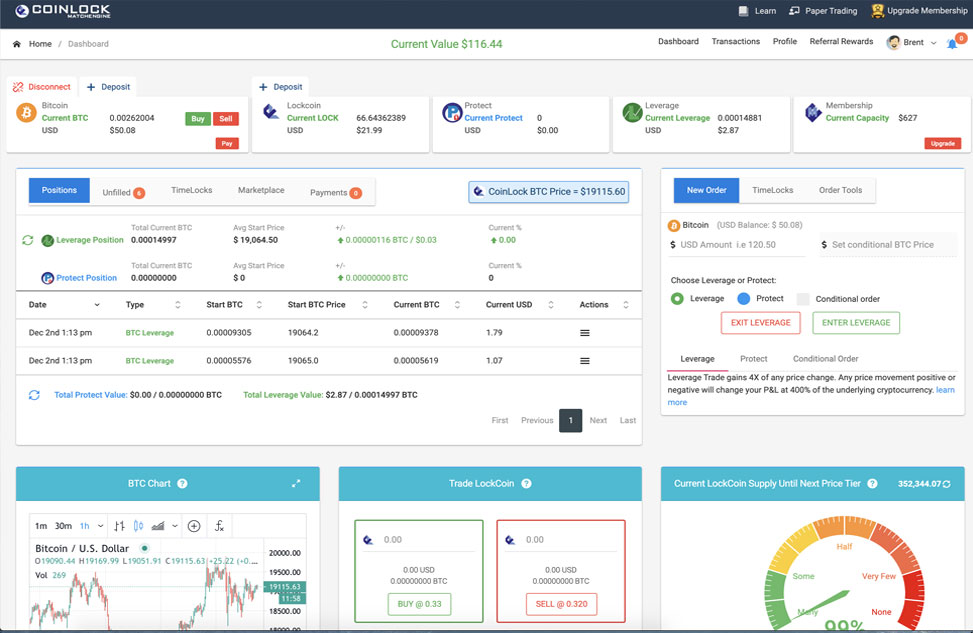Screen dimensions: 973x633
Task: Open help for LockCoin Supply tier
Action: tap(872, 483)
